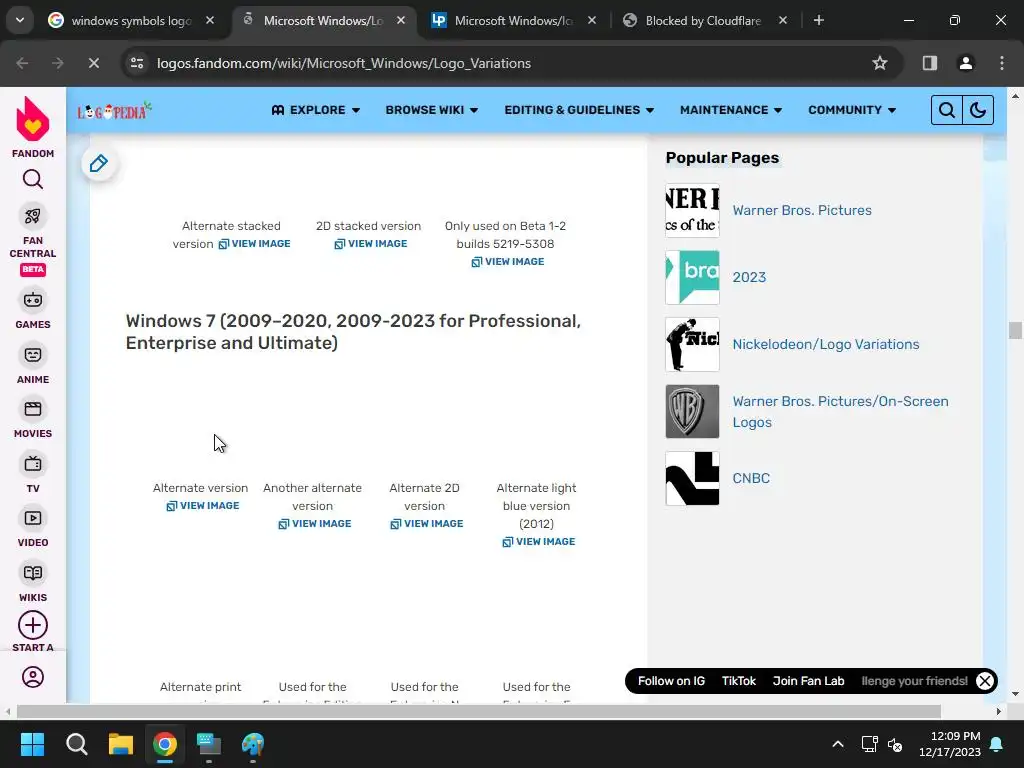1024x768 pixels.
Task: Go back to previous page
Action: tap(22, 63)
